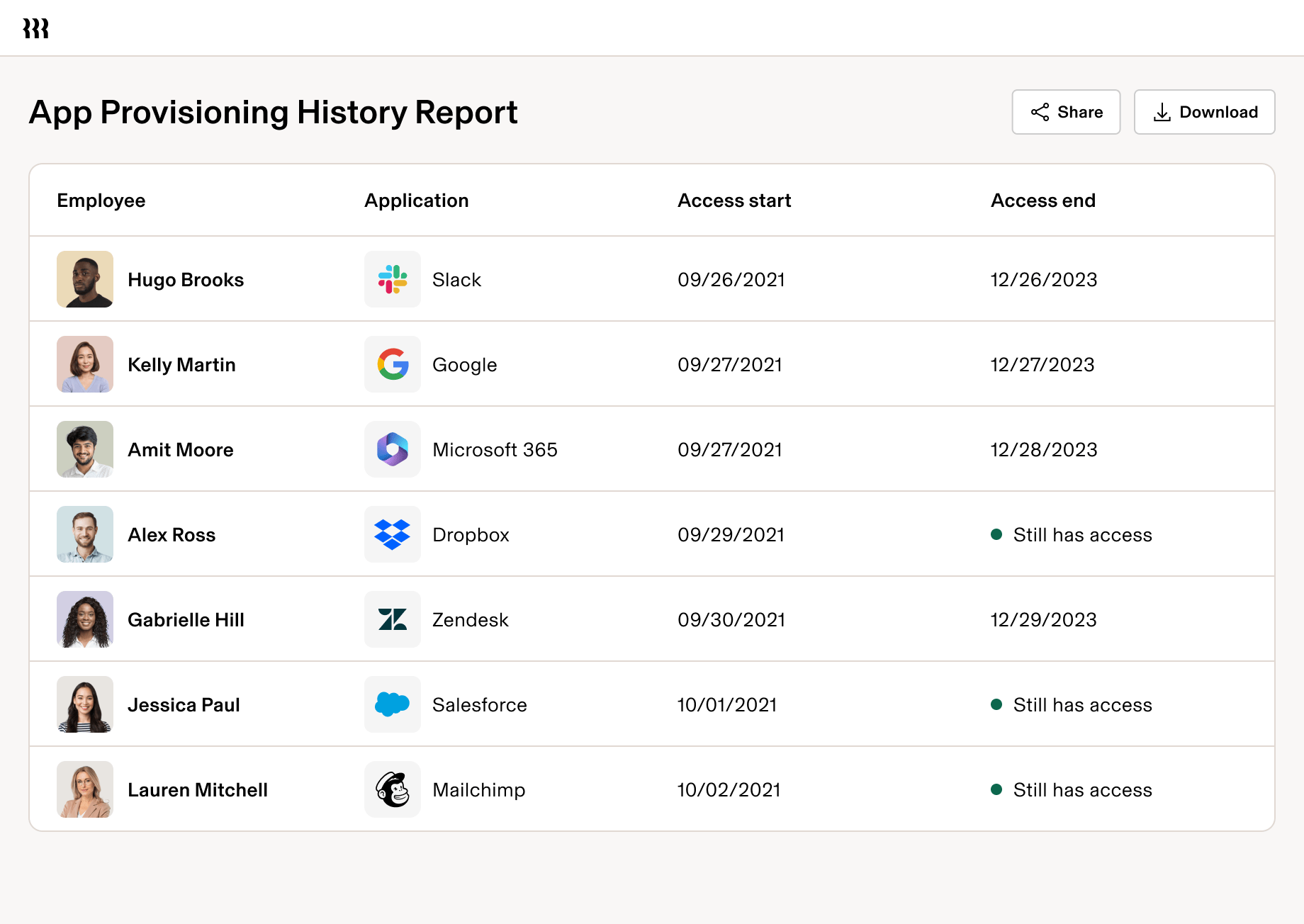Click the download arrow icon
Image resolution: width=1304 pixels, height=924 pixels.
coord(1162,111)
